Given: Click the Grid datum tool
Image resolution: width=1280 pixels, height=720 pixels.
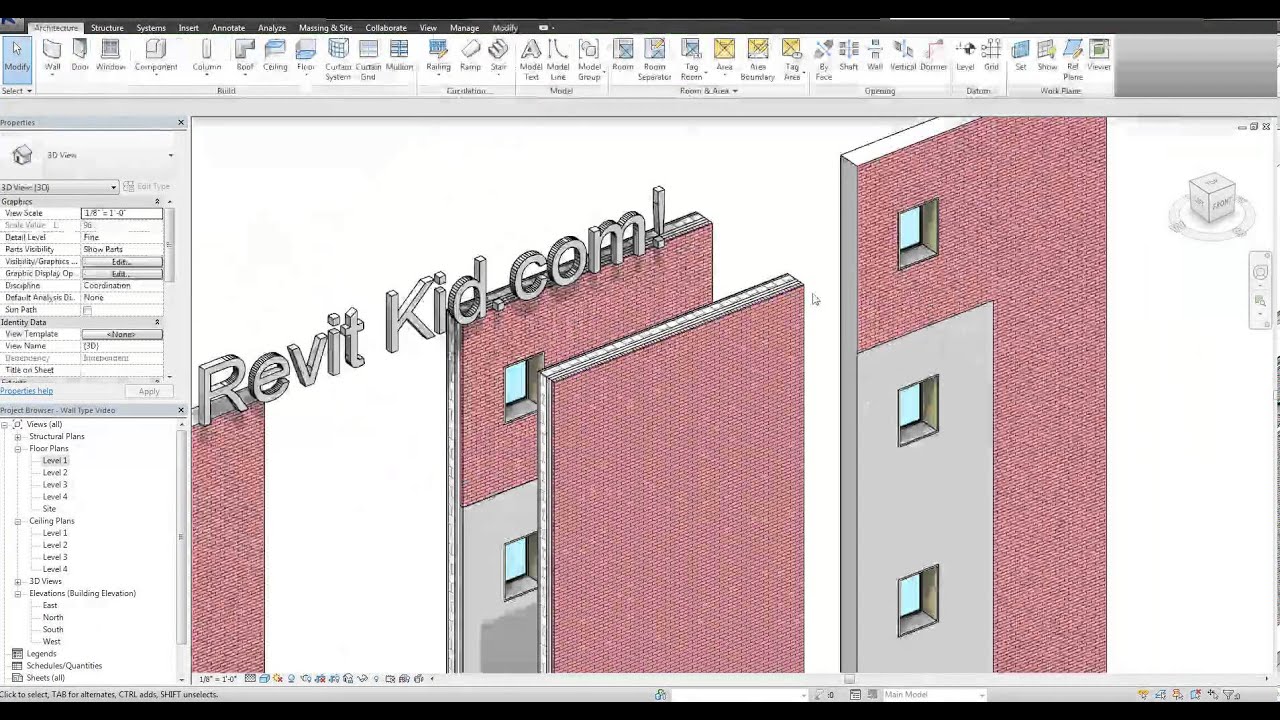Looking at the screenshot, I should point(991,55).
